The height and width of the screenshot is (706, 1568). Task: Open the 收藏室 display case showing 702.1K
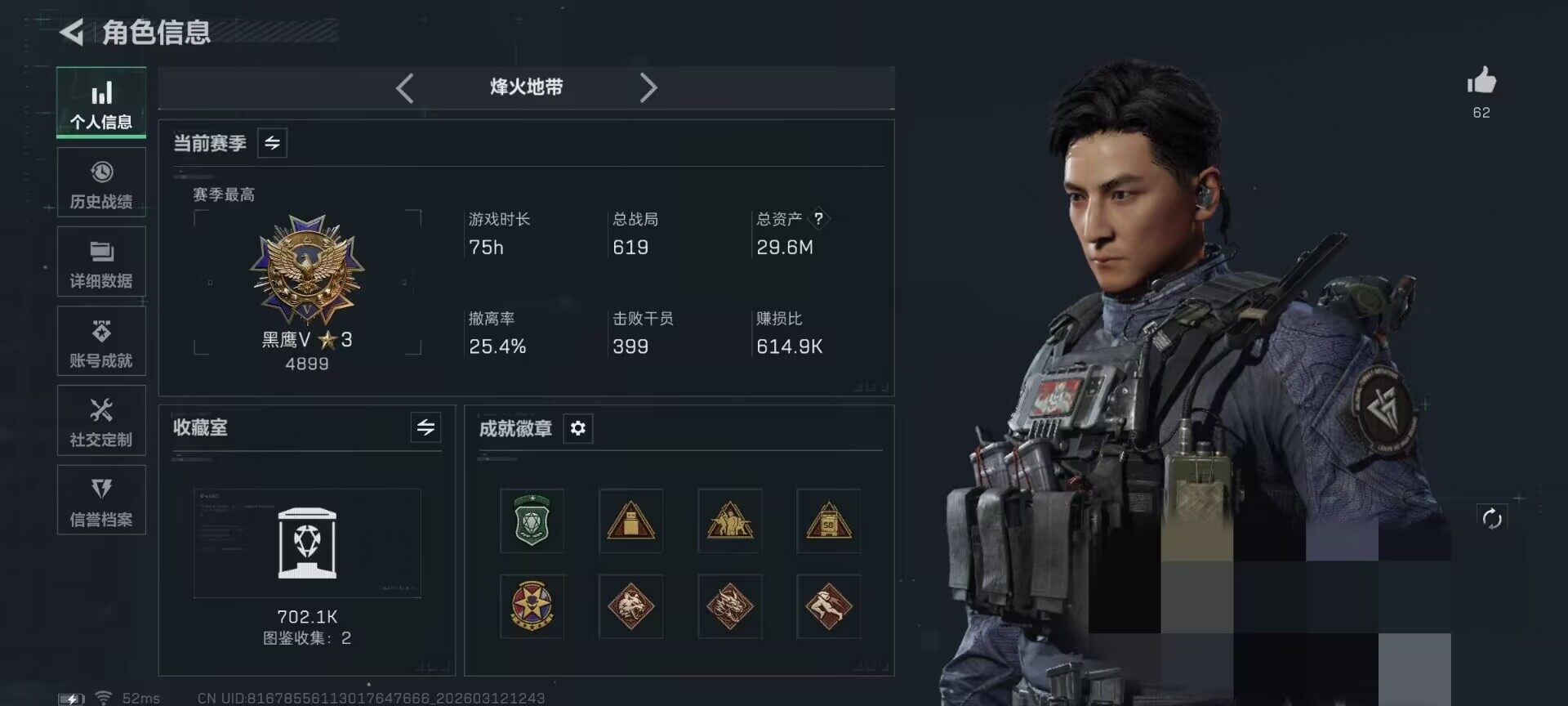[307, 543]
